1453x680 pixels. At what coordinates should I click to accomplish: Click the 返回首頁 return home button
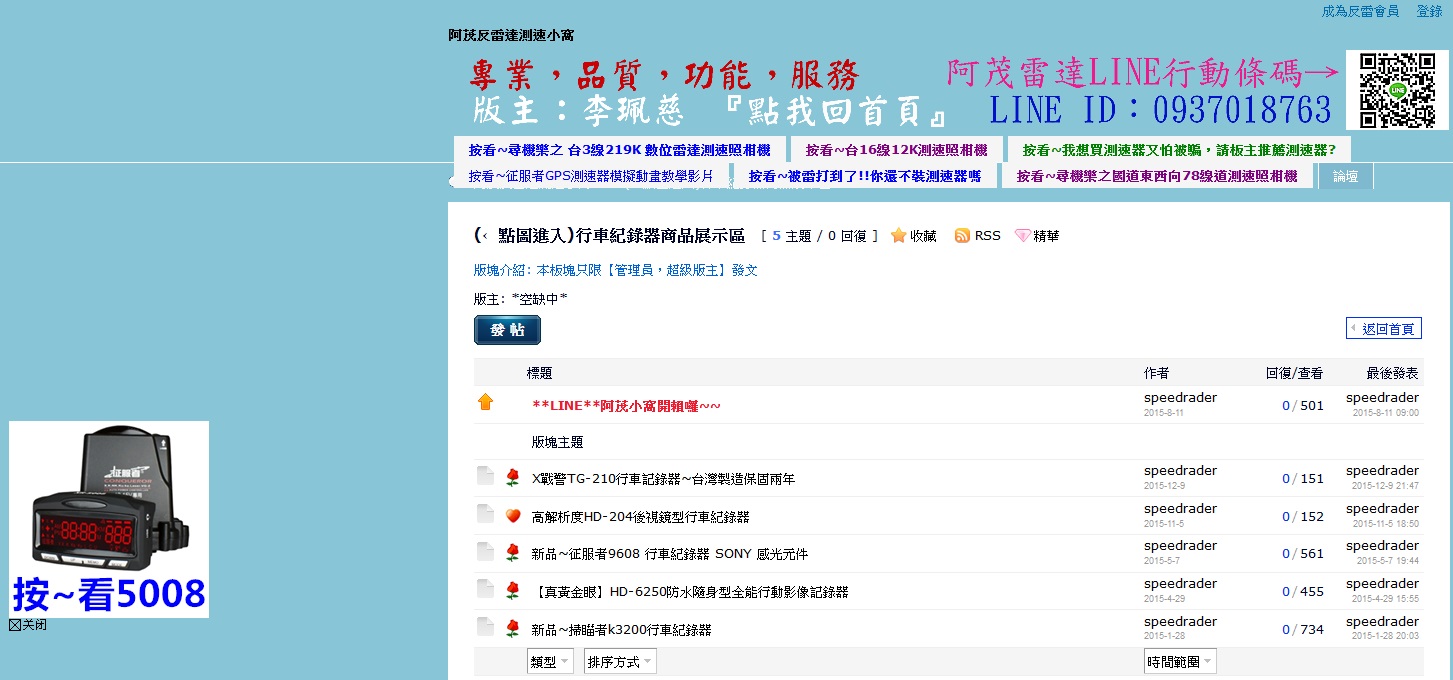point(1383,329)
